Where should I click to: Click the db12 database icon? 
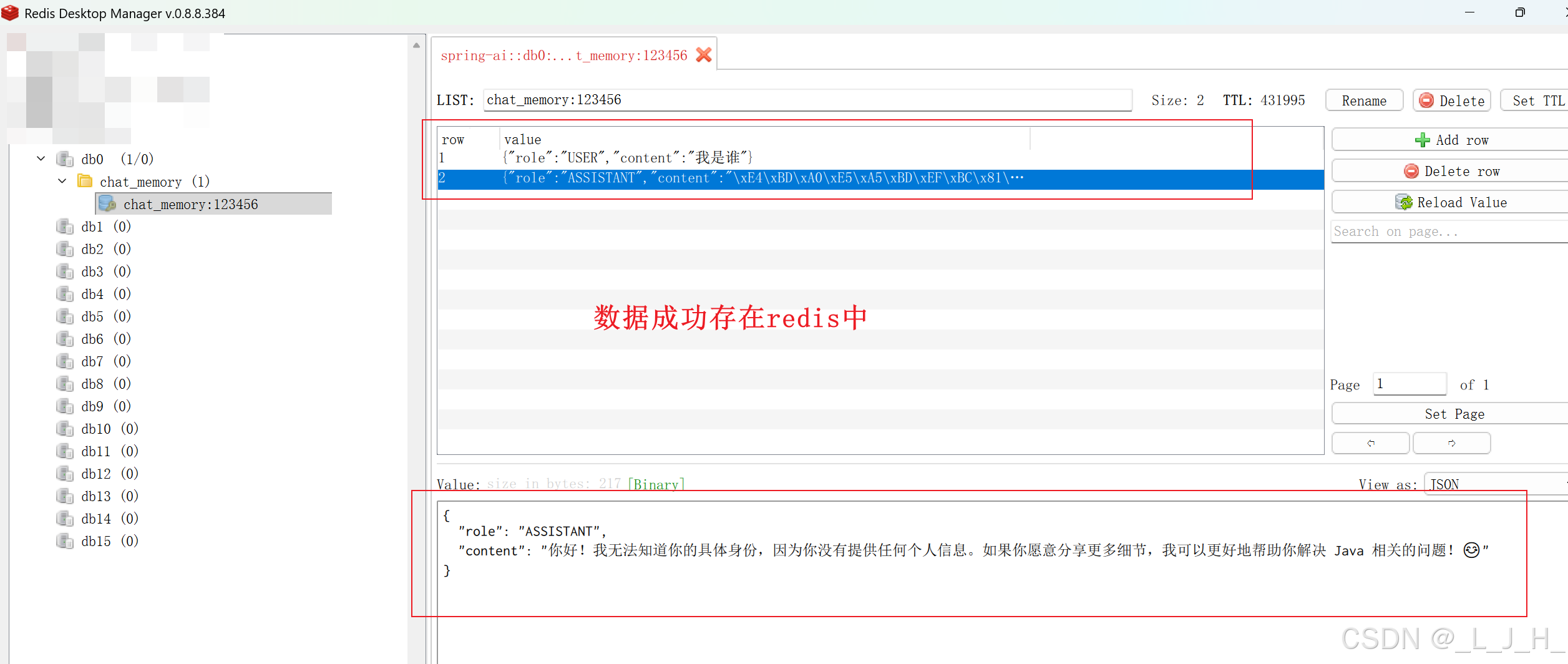coord(65,473)
